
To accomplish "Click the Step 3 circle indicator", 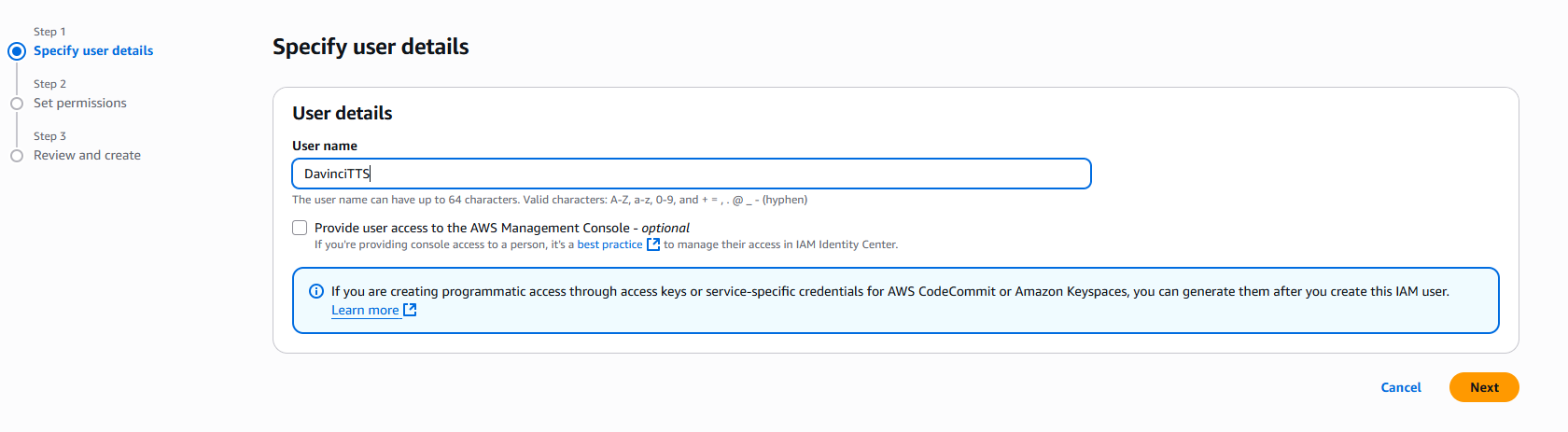I will [17, 156].
